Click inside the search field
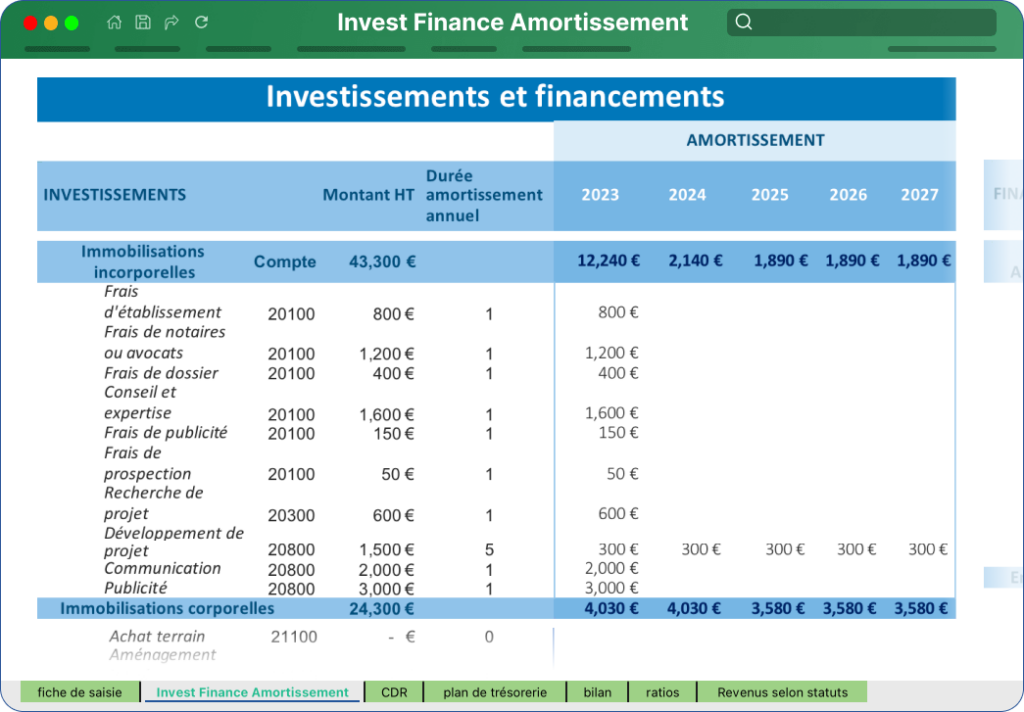The width and height of the screenshot is (1024, 712). pos(861,22)
